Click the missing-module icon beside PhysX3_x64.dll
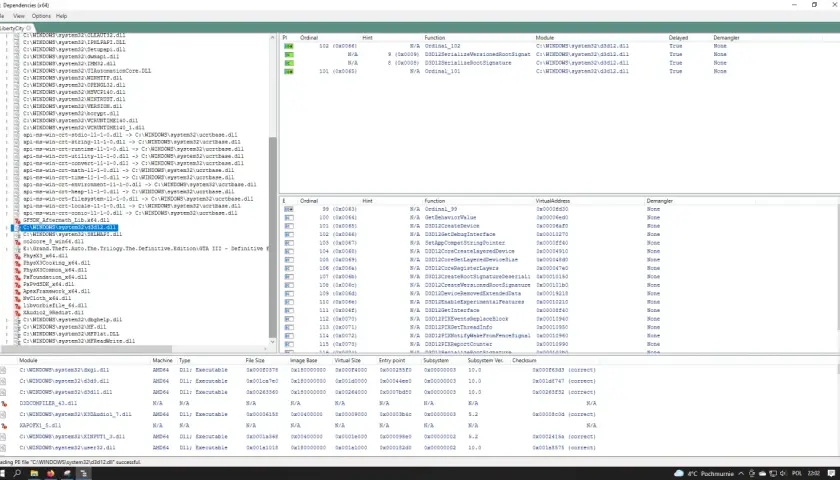Image resolution: width=840 pixels, height=480 pixels. 18,256
